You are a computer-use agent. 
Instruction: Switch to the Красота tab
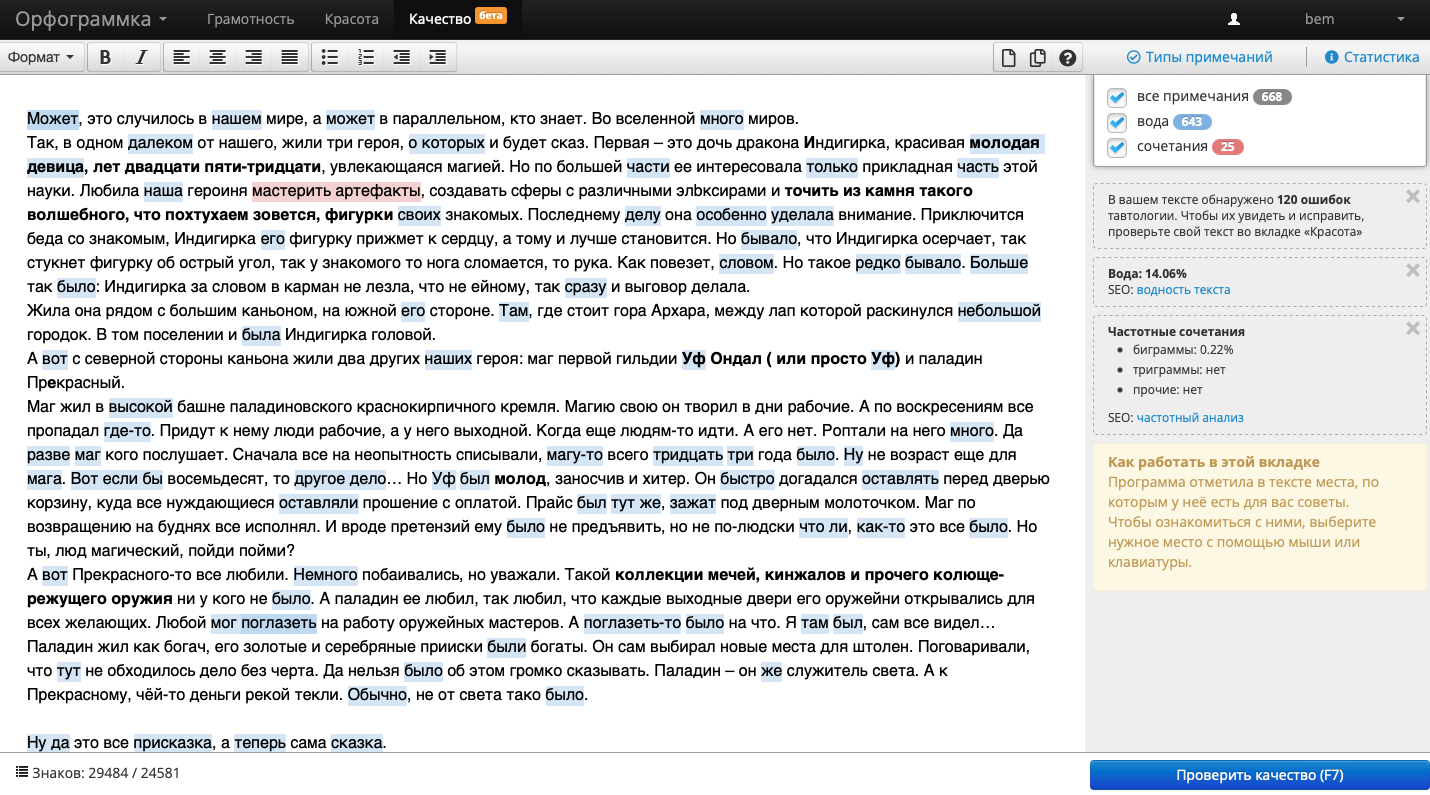click(x=352, y=19)
